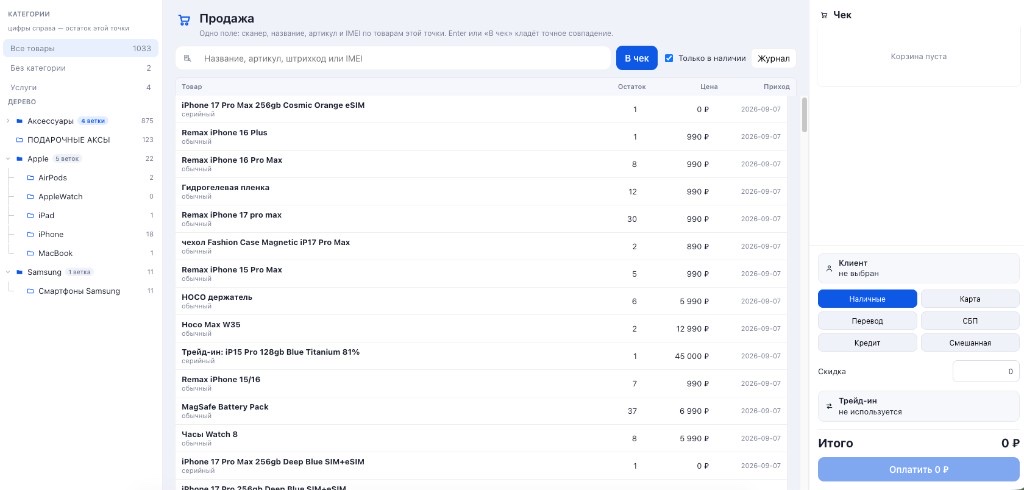Toggle the Только в наличии checkbox
Image resolution: width=1024 pixels, height=490 pixels.
669,58
